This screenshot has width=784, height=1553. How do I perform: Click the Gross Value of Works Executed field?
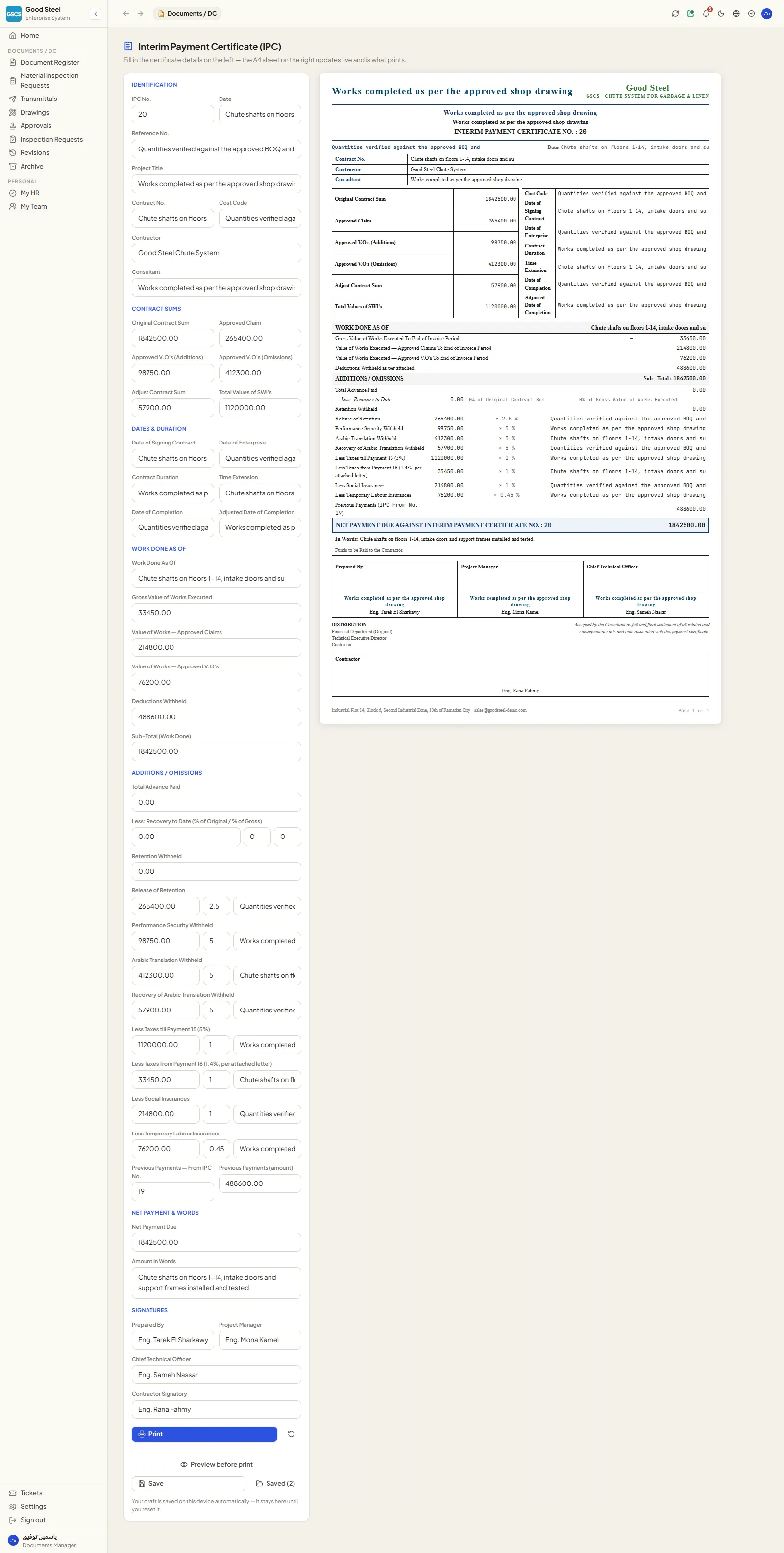pyautogui.click(x=217, y=613)
